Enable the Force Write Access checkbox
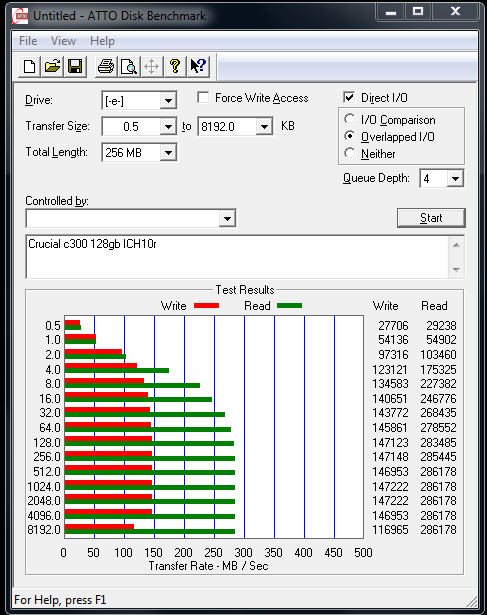The width and height of the screenshot is (487, 615). (x=203, y=97)
